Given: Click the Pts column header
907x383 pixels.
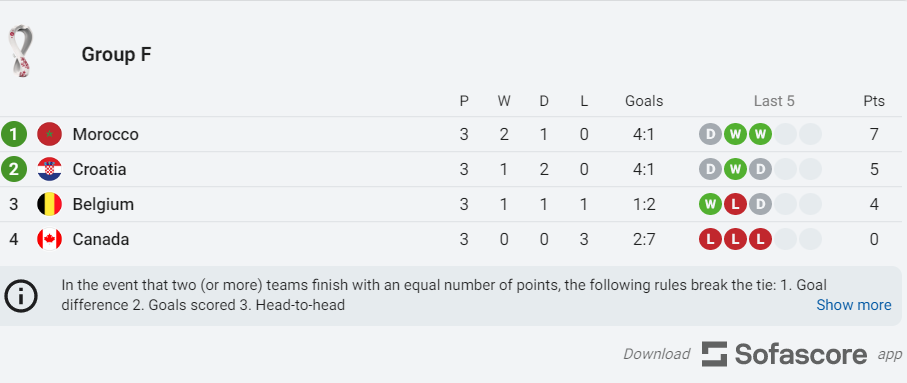Looking at the screenshot, I should point(874,101).
